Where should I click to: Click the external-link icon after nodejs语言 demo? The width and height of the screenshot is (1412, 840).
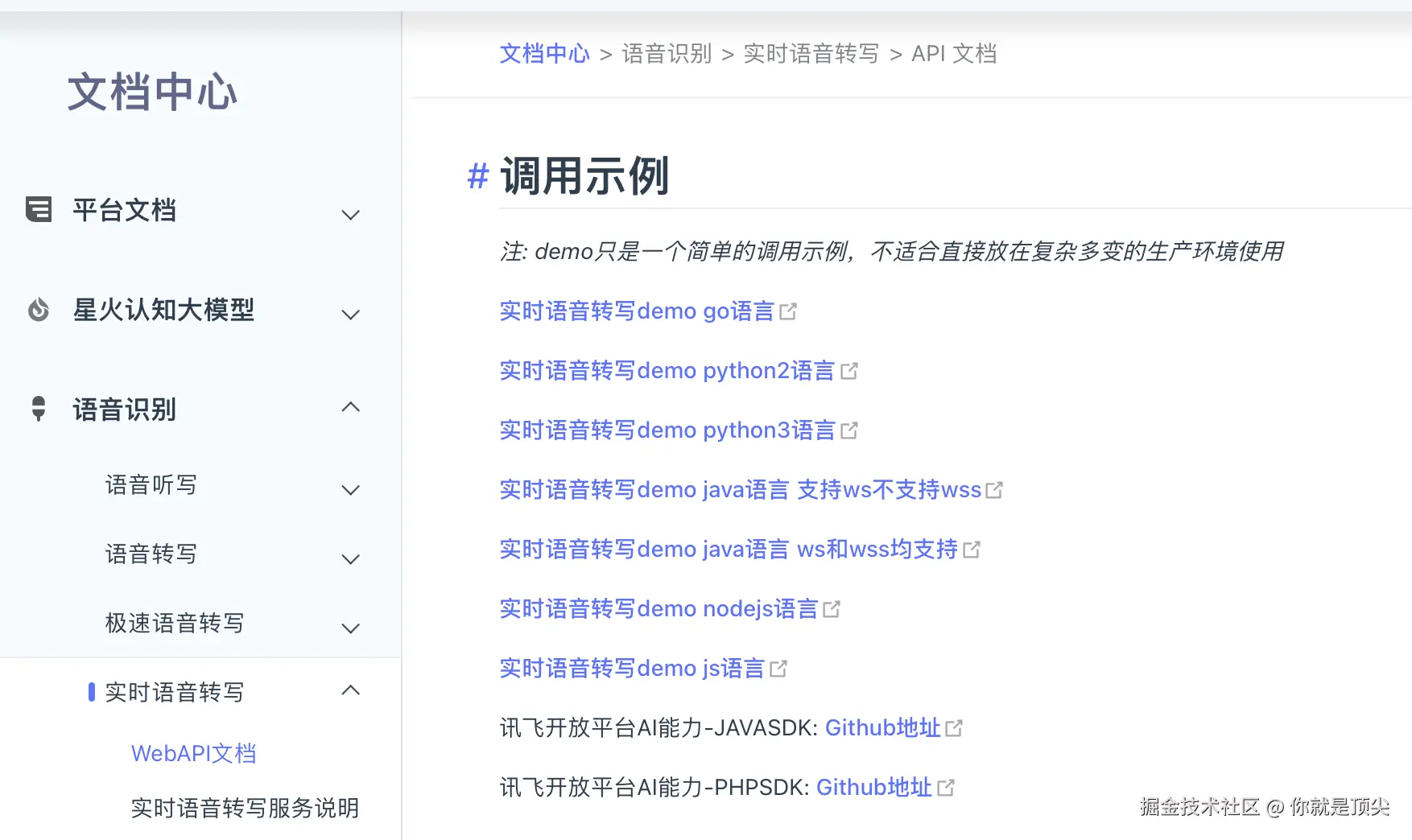click(832, 608)
